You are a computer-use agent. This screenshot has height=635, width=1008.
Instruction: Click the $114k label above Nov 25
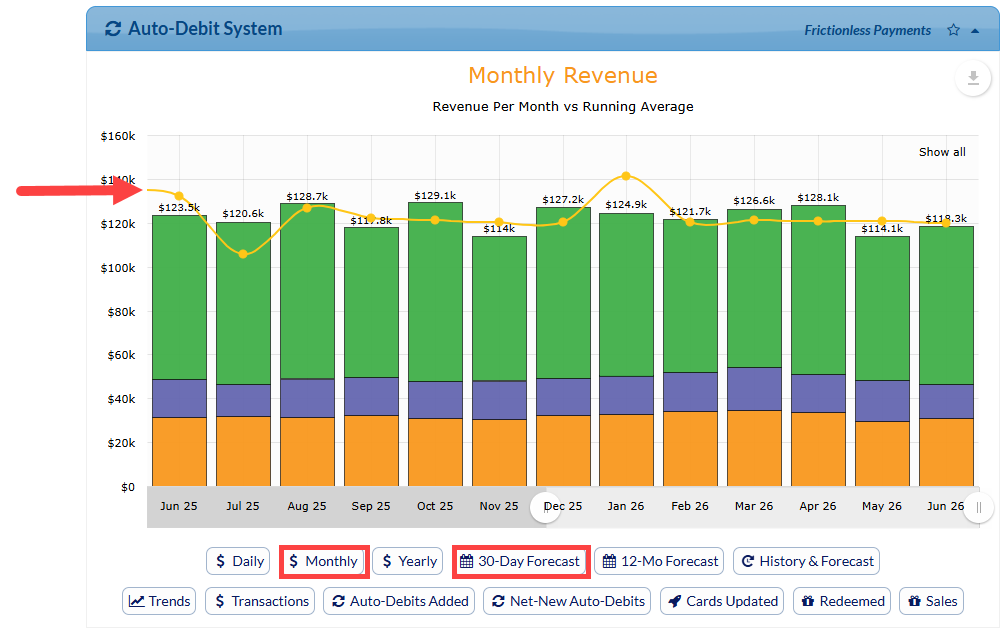point(500,229)
